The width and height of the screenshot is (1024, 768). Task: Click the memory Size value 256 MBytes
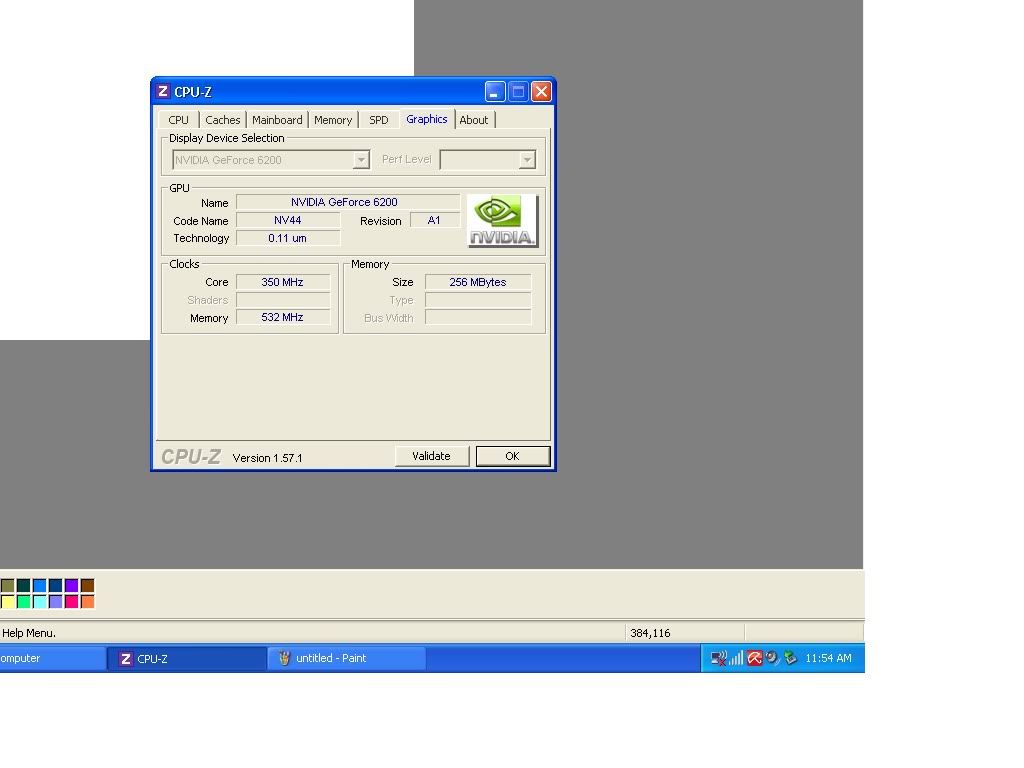click(x=478, y=282)
